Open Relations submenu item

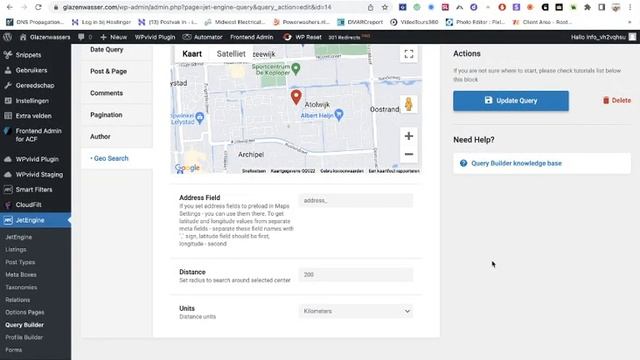tap(18, 300)
